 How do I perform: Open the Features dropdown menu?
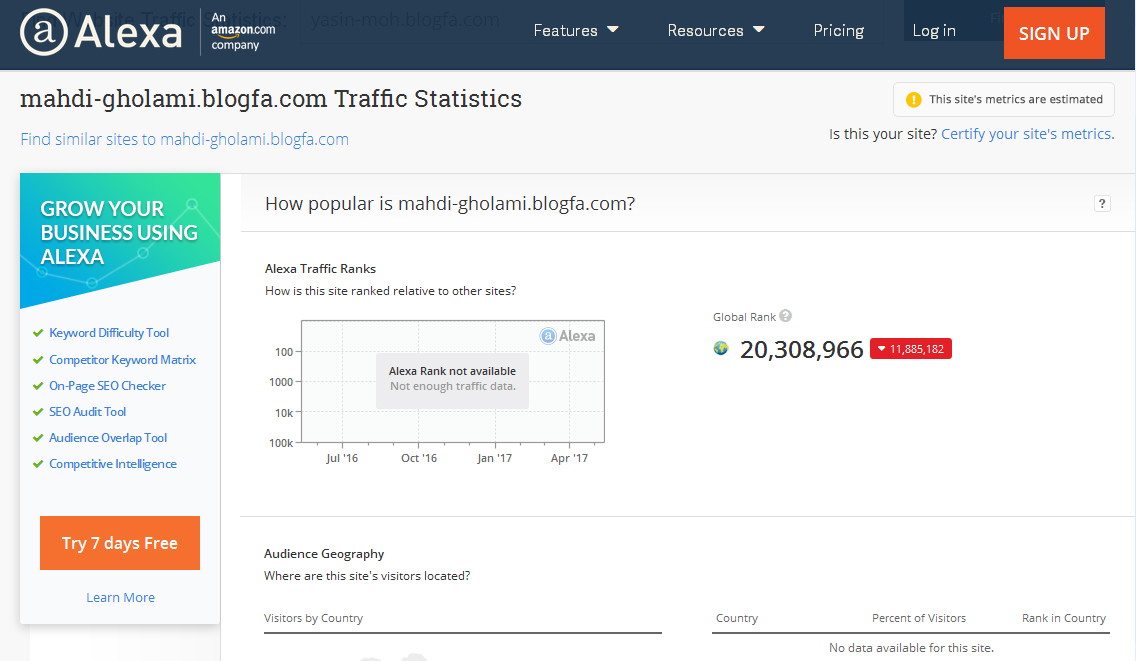(x=576, y=30)
